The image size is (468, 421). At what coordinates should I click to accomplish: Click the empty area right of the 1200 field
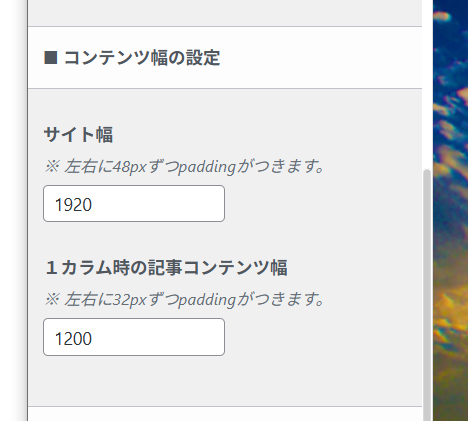coord(323,337)
